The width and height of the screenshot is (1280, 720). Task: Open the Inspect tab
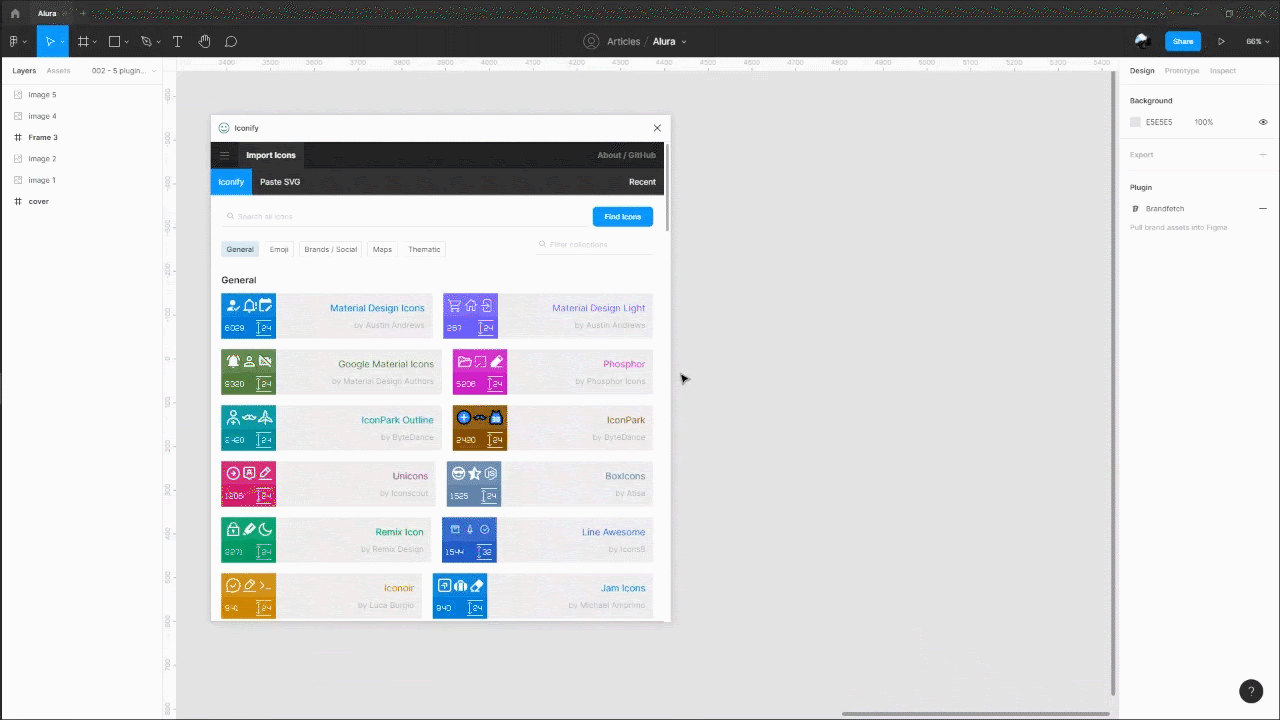tap(1223, 71)
